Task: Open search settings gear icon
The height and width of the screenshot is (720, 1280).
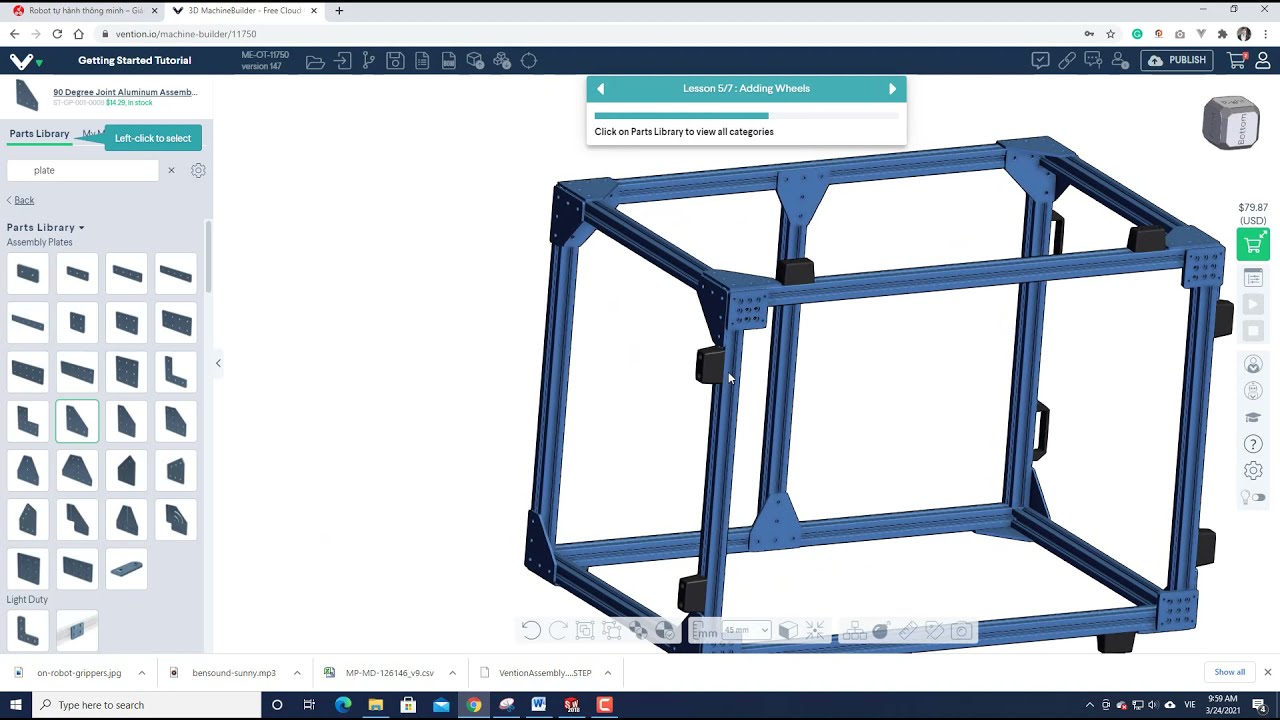Action: pos(198,170)
